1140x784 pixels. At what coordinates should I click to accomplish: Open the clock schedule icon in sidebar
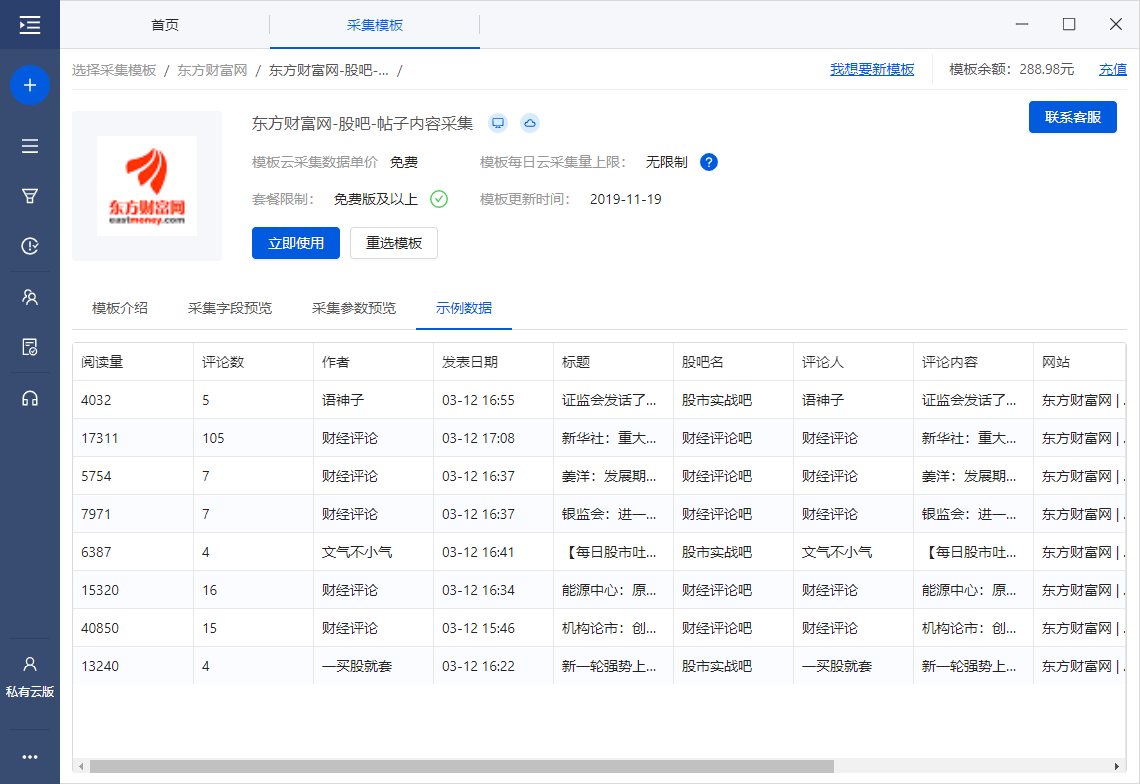30,246
